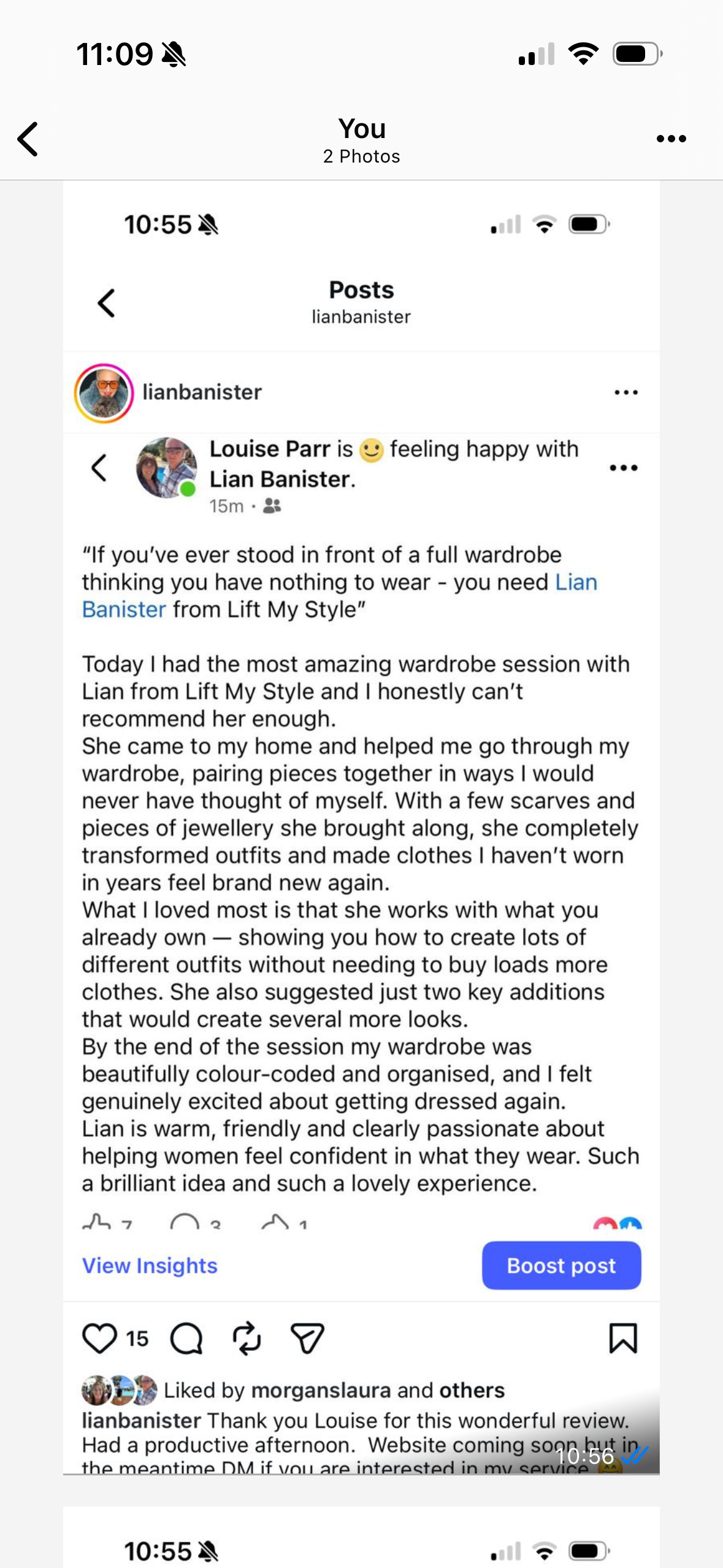This screenshot has height=1568, width=723.
Task: Open the three-dot menu beside You header
Action: coord(671,139)
